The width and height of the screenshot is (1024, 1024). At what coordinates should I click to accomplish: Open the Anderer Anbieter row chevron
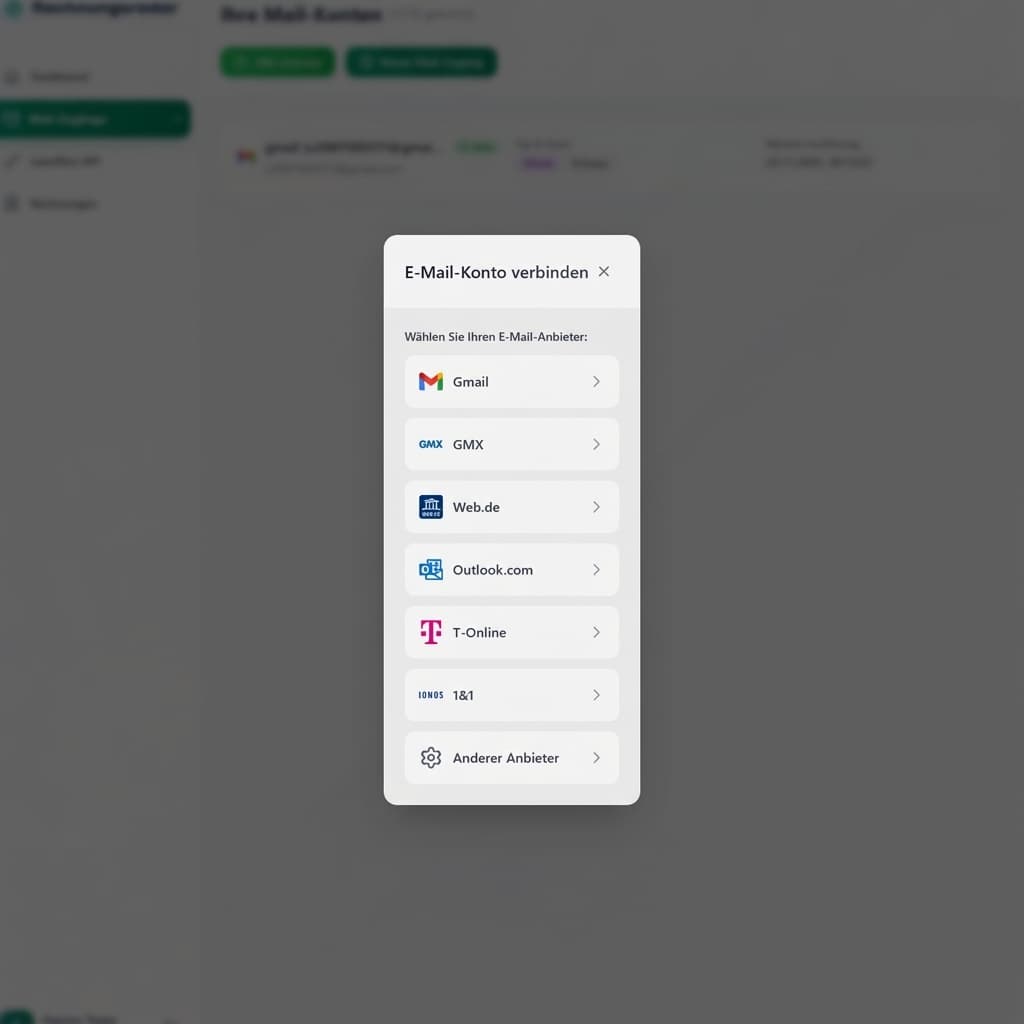click(596, 758)
